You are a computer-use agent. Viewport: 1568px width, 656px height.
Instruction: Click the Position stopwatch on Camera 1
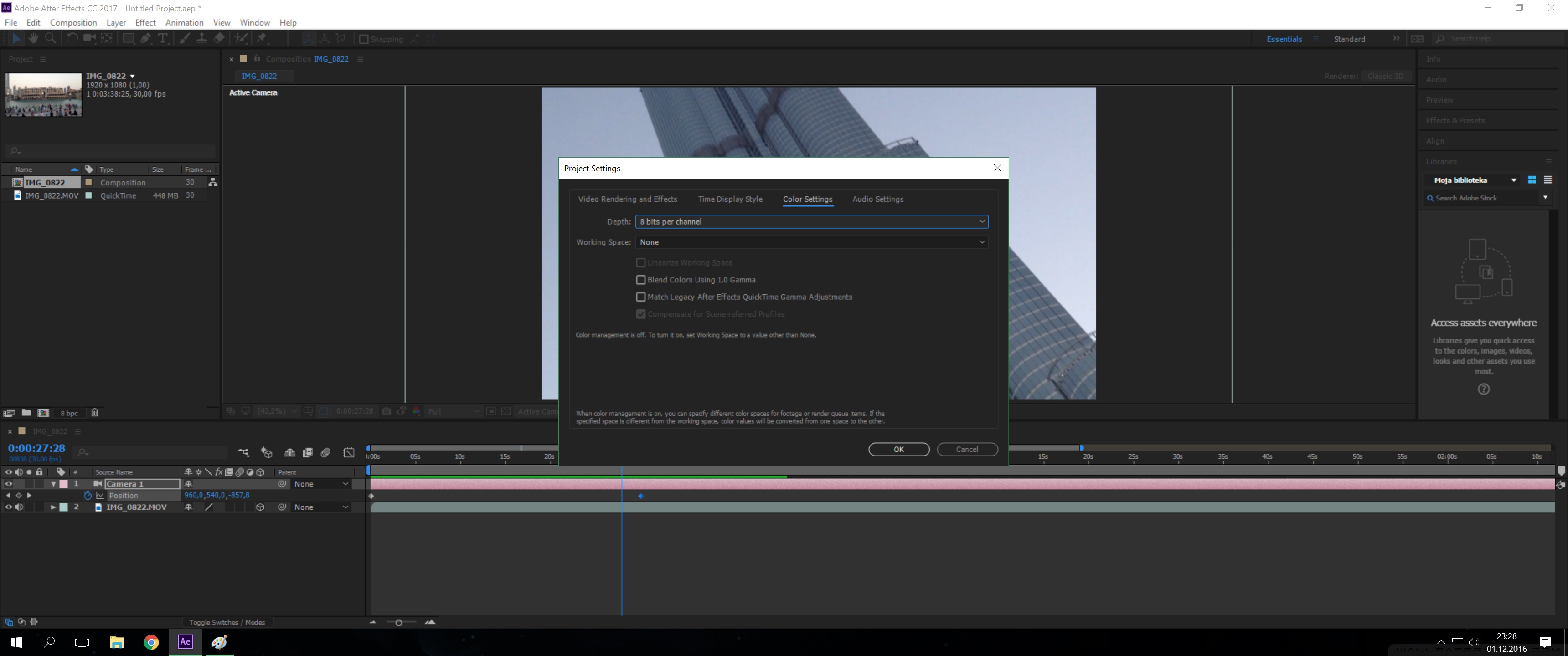(x=88, y=495)
